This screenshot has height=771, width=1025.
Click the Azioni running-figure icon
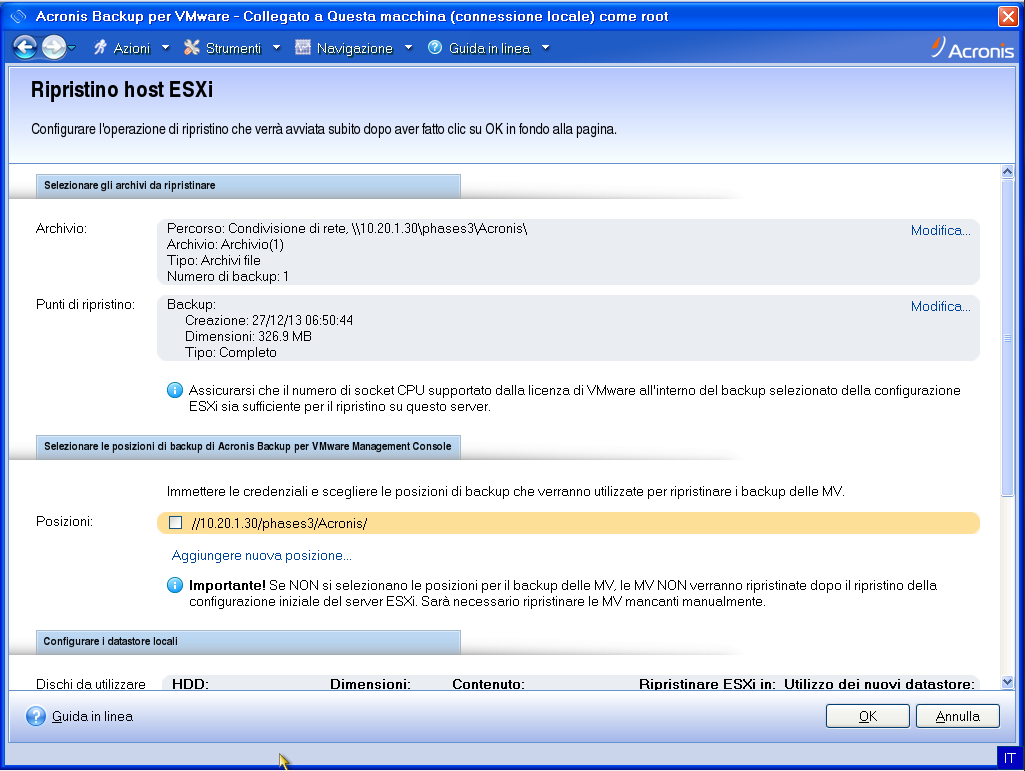100,47
